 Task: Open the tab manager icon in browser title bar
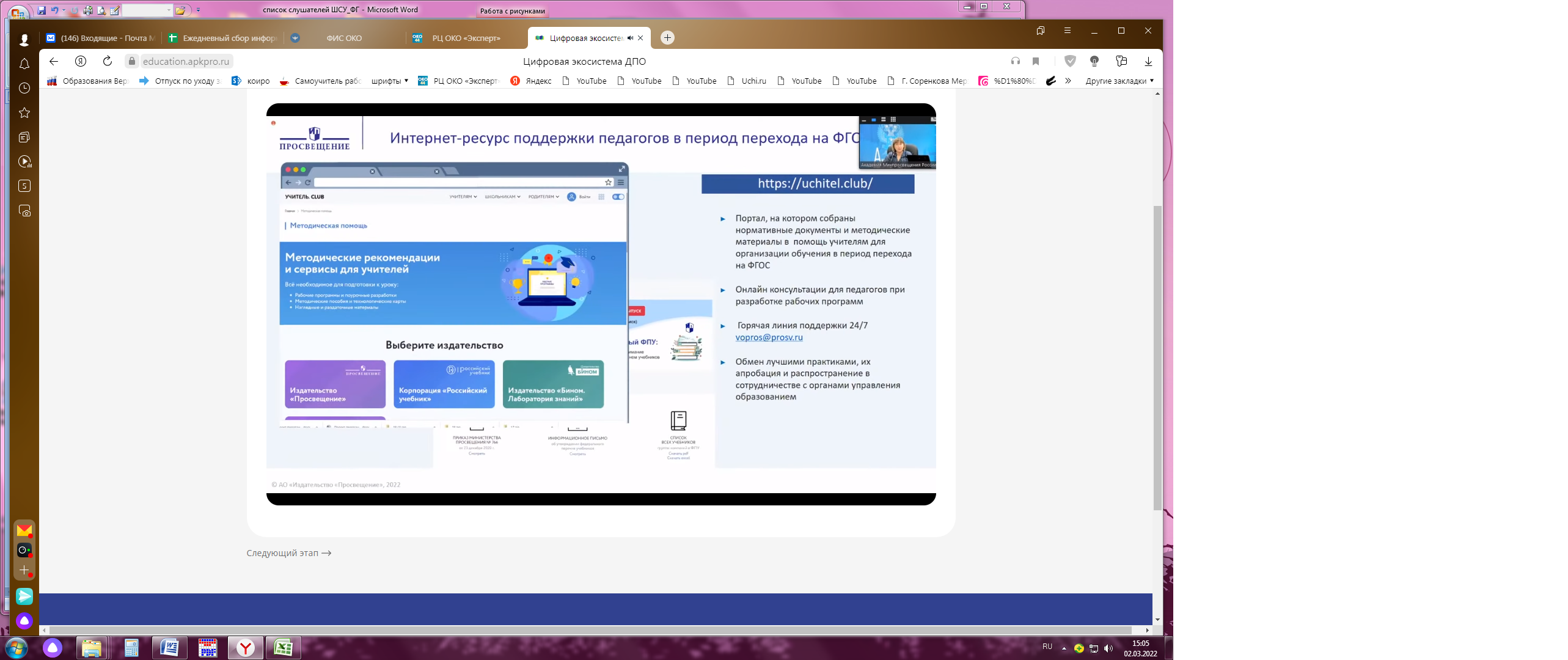1041,31
